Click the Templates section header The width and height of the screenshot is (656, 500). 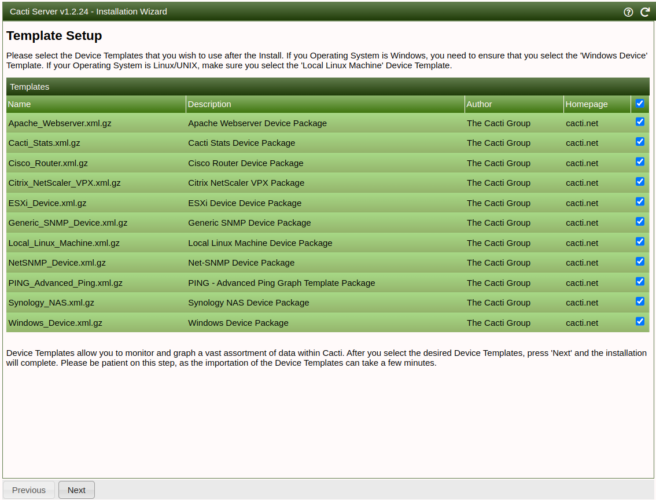point(328,87)
